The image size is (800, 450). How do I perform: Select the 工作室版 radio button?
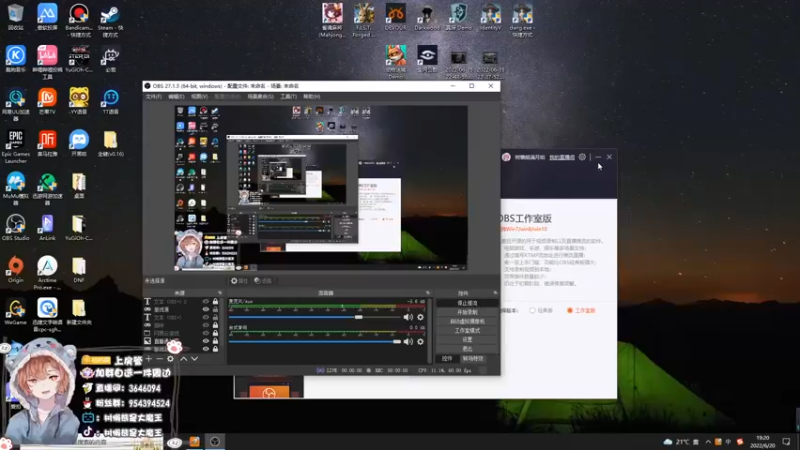(570, 310)
